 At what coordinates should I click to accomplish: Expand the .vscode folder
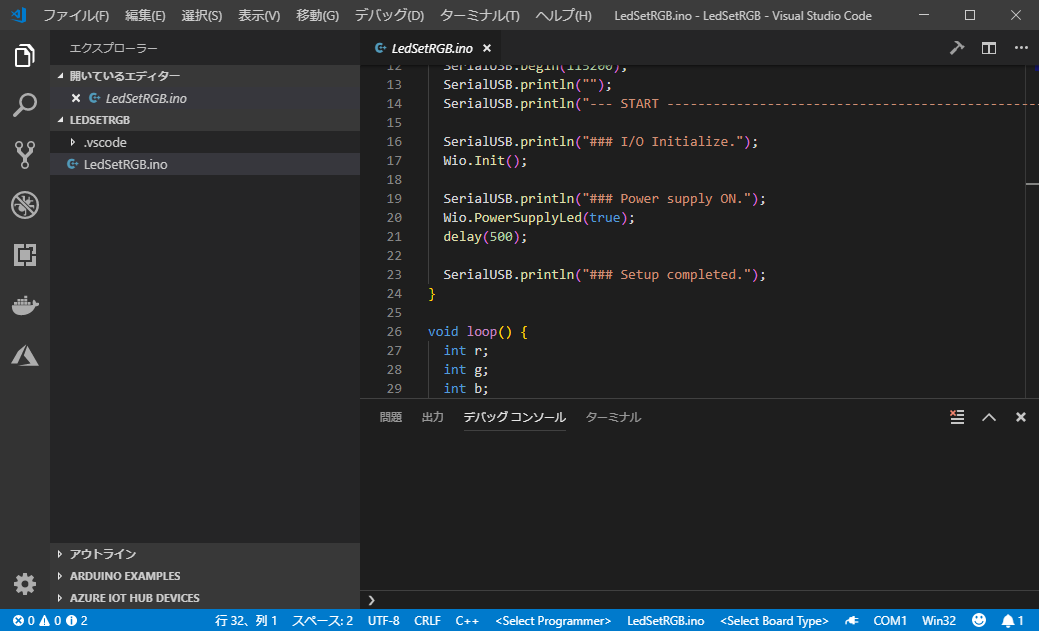point(205,142)
